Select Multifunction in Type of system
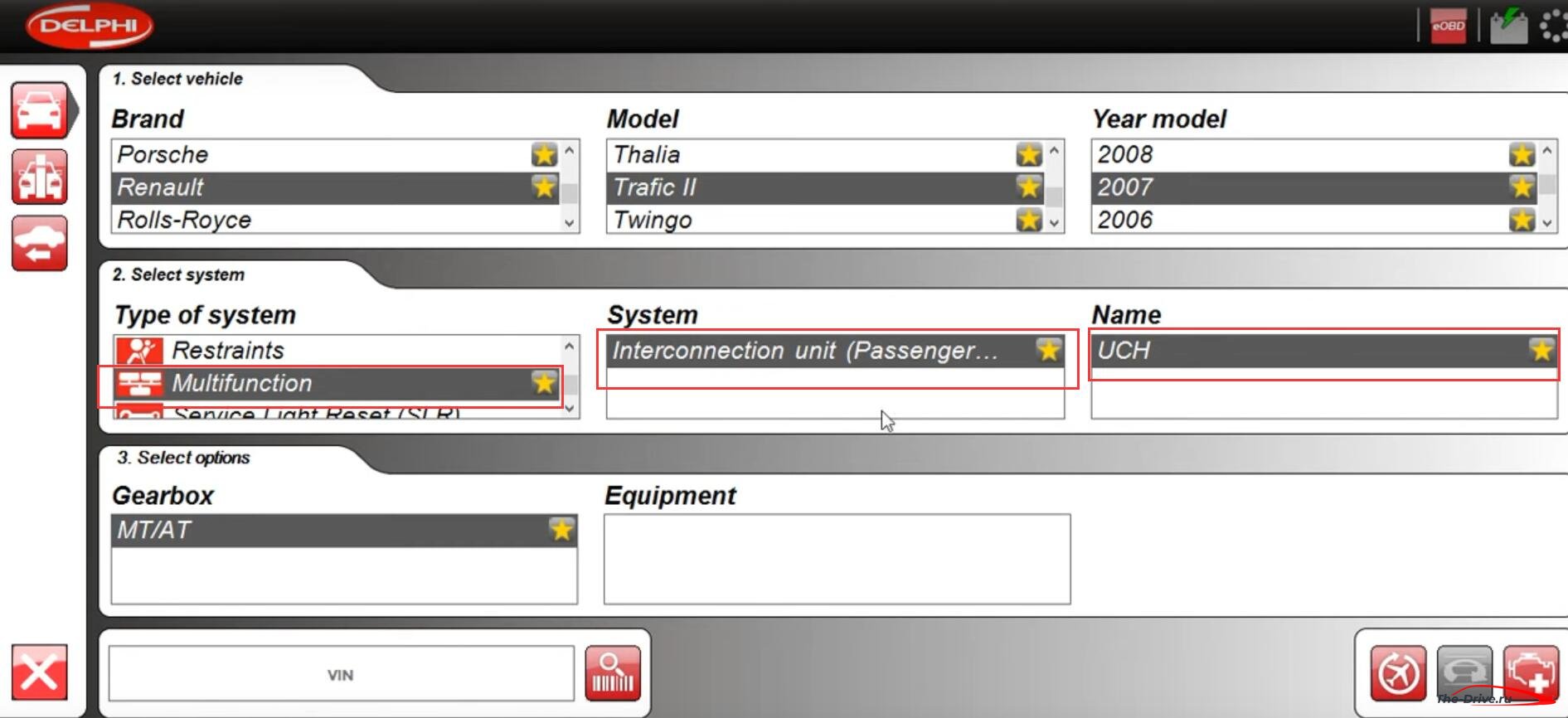 [x=337, y=383]
